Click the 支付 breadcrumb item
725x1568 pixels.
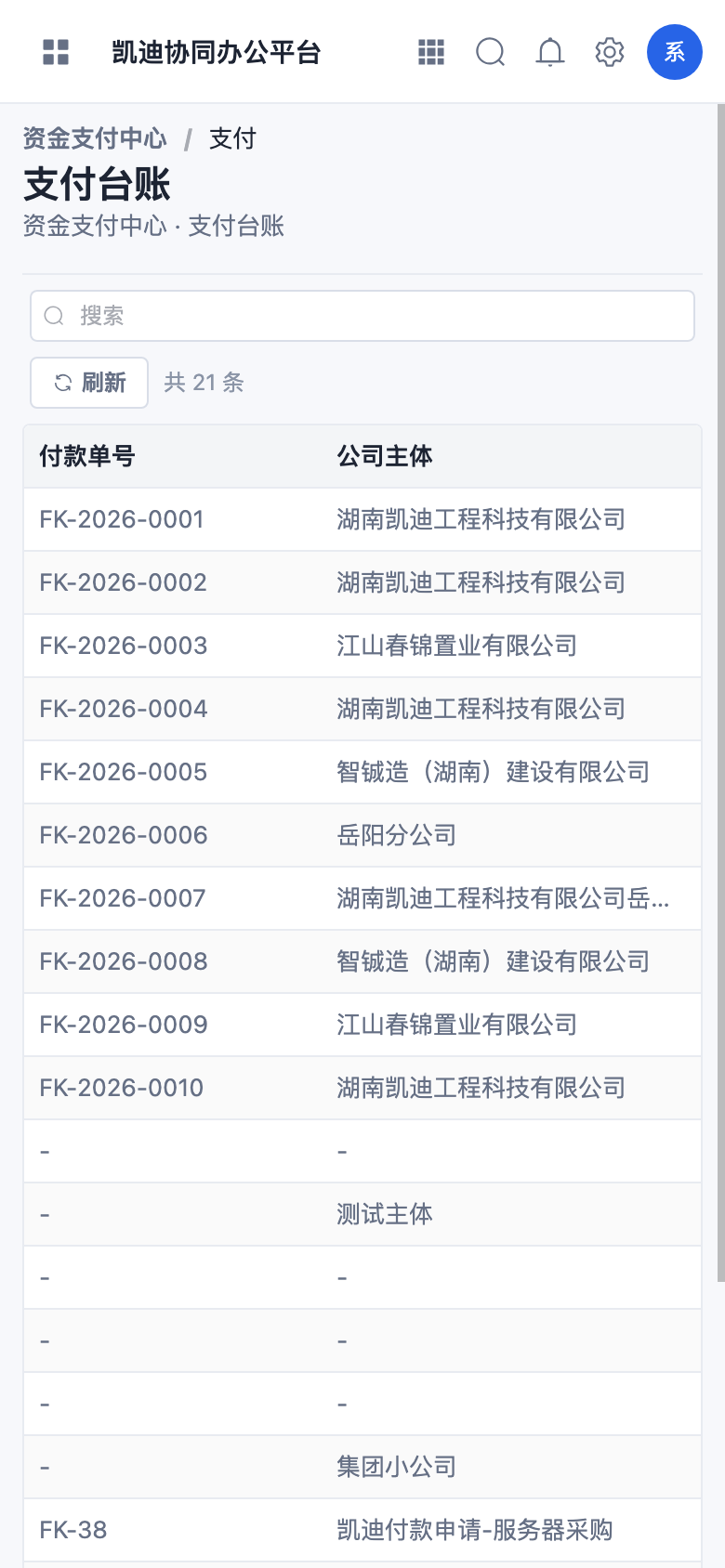232,138
